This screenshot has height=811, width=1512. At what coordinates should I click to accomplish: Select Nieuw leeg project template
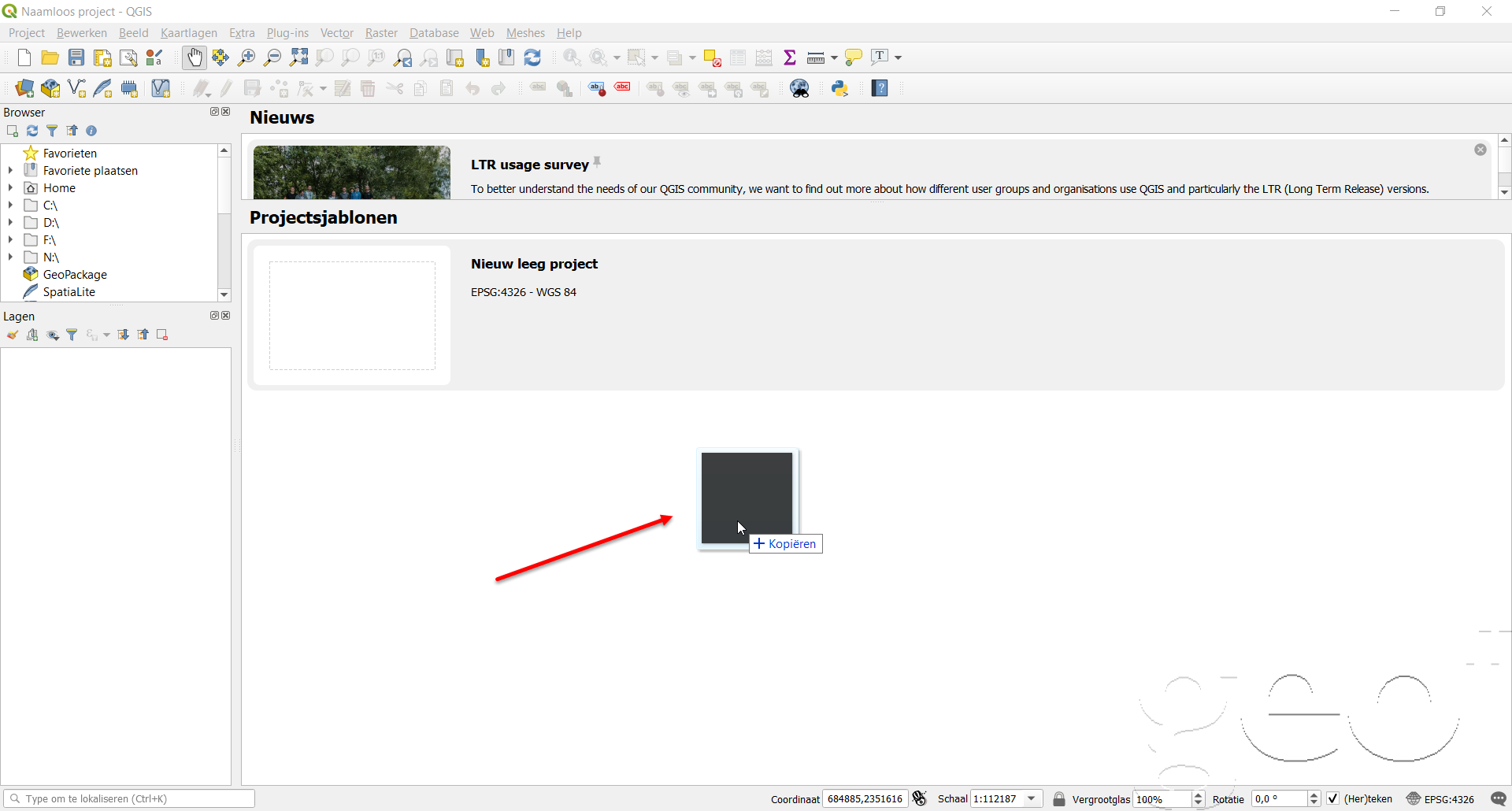click(x=876, y=315)
